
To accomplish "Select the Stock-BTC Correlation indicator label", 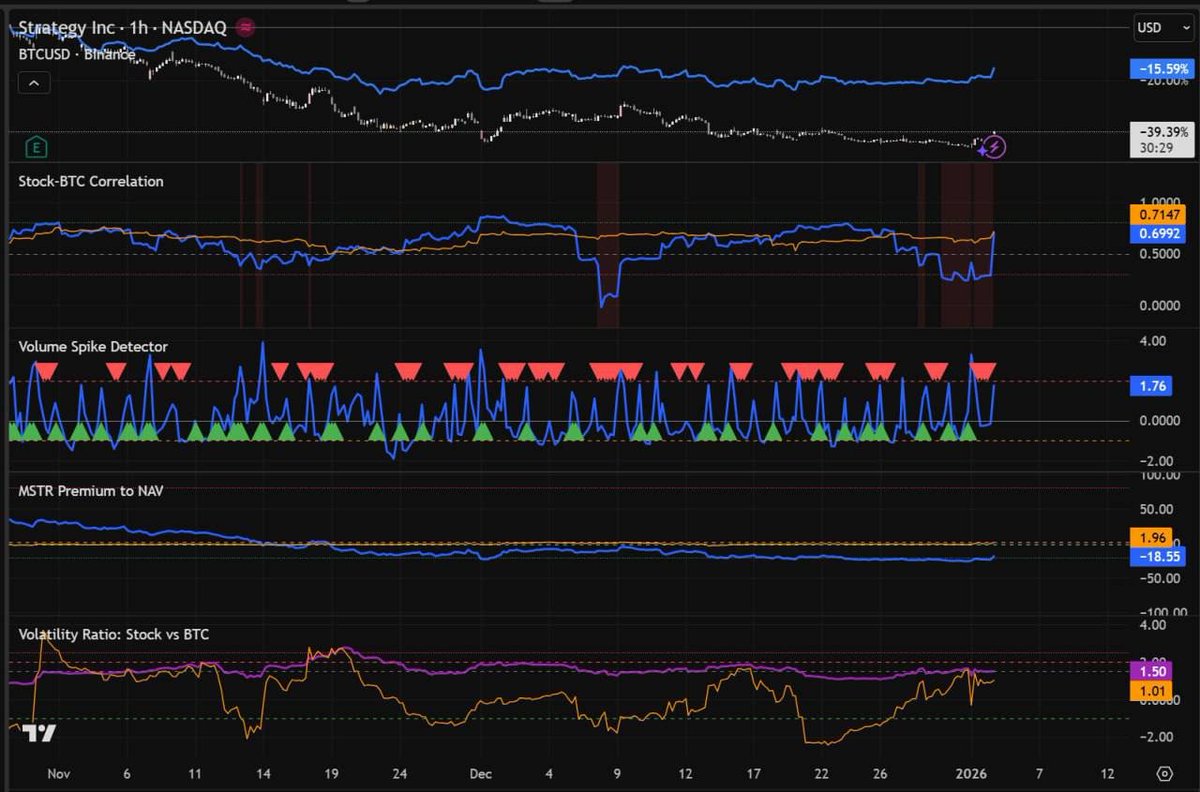I will coord(91,181).
